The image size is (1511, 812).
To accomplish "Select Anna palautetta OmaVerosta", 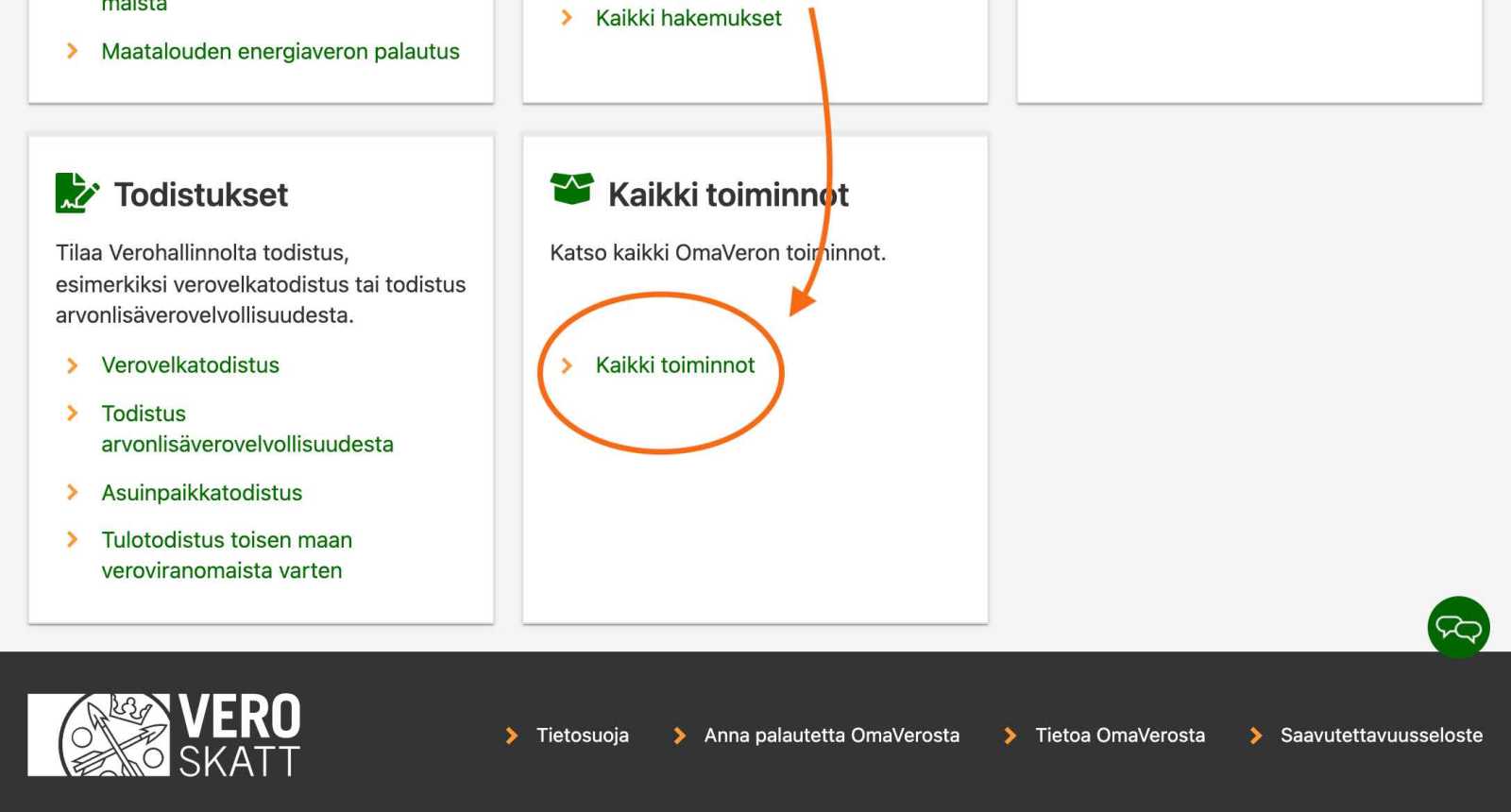I will pos(831,736).
